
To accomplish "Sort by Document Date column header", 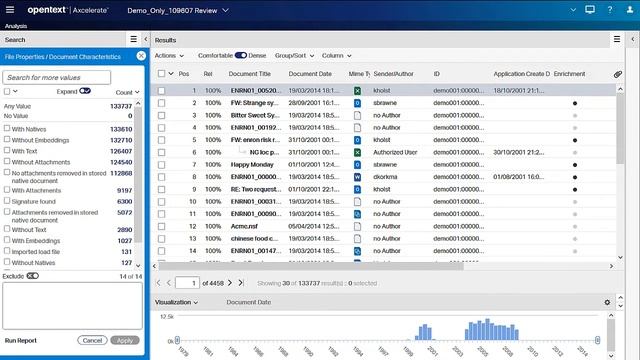I will pyautogui.click(x=310, y=74).
